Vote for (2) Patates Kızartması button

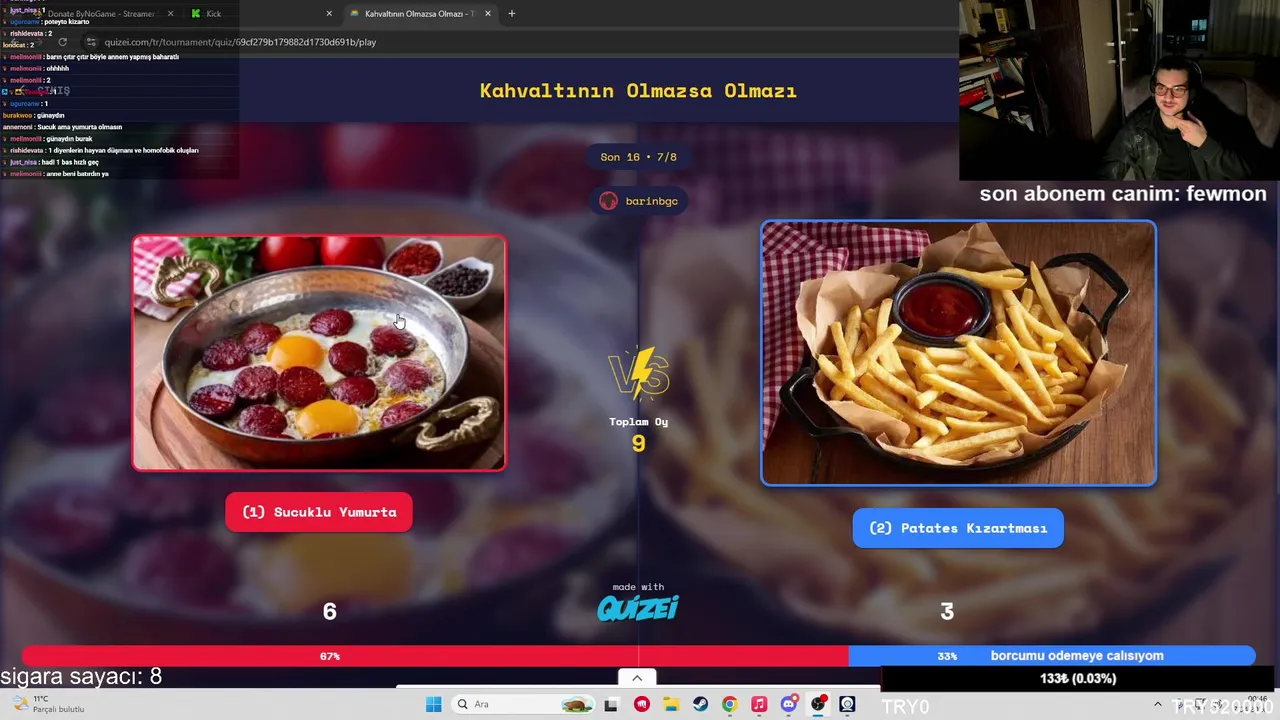point(958,528)
